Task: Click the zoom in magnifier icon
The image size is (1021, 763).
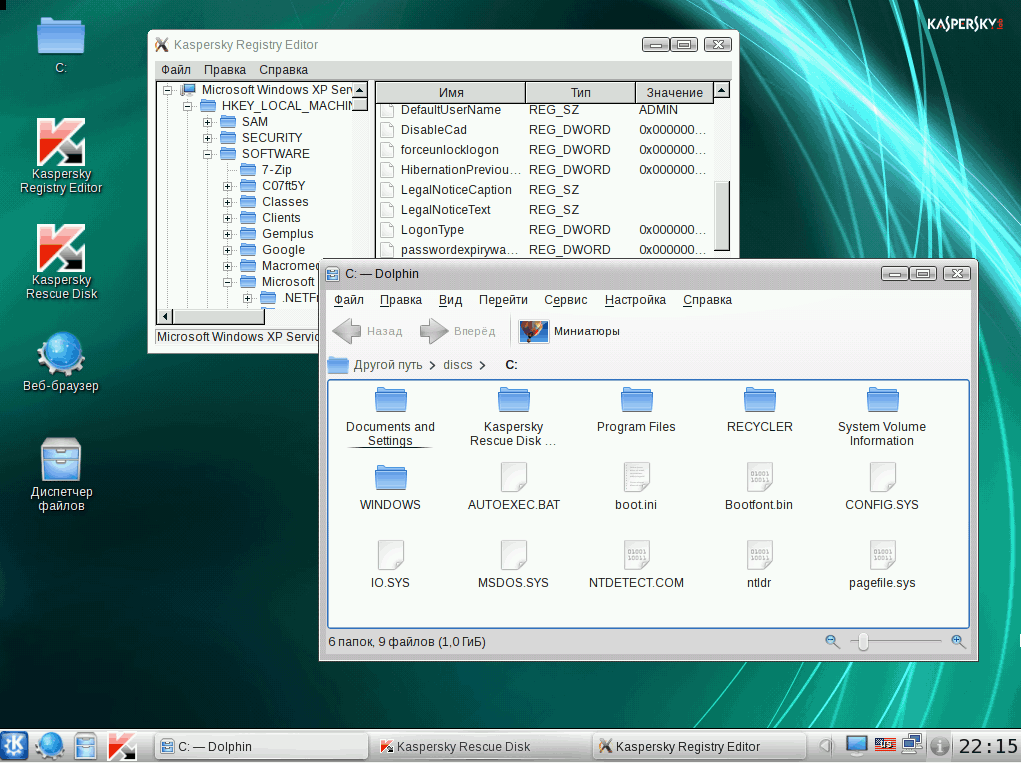Action: [958, 641]
